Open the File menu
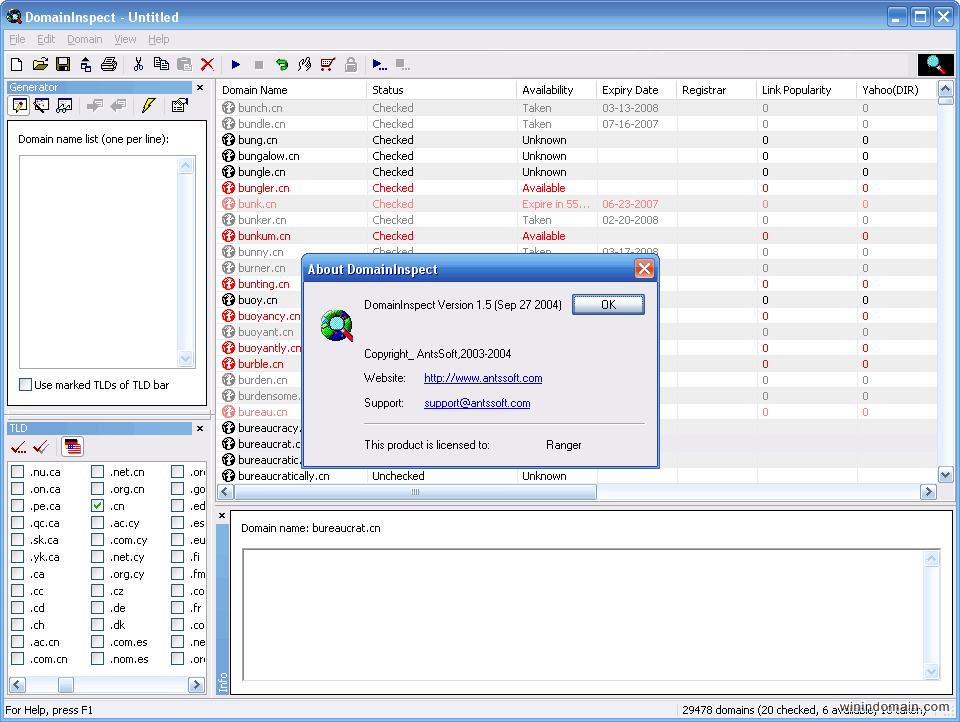The width and height of the screenshot is (960, 722). (x=17, y=39)
